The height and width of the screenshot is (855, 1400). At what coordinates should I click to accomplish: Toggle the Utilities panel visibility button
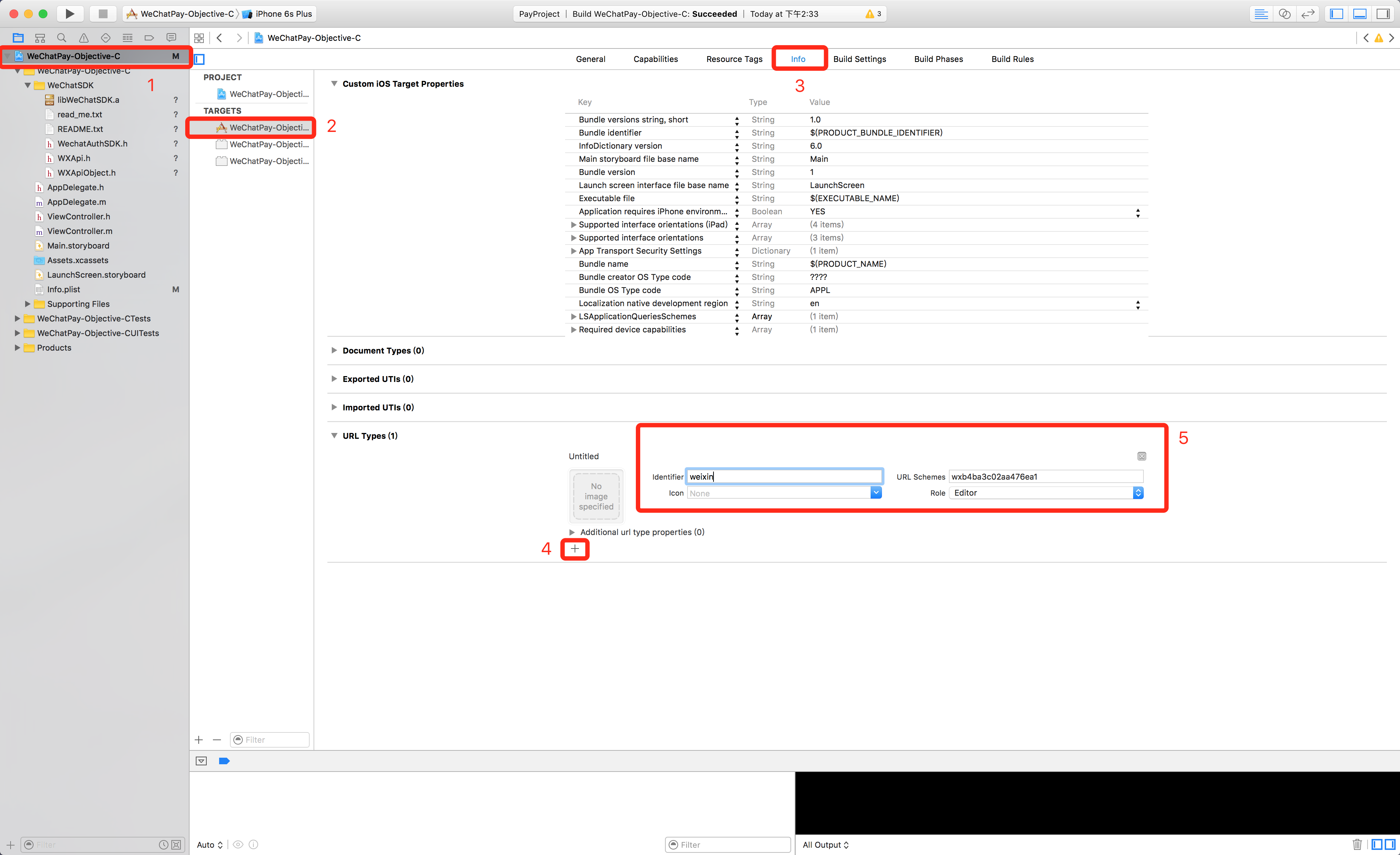[x=1383, y=13]
